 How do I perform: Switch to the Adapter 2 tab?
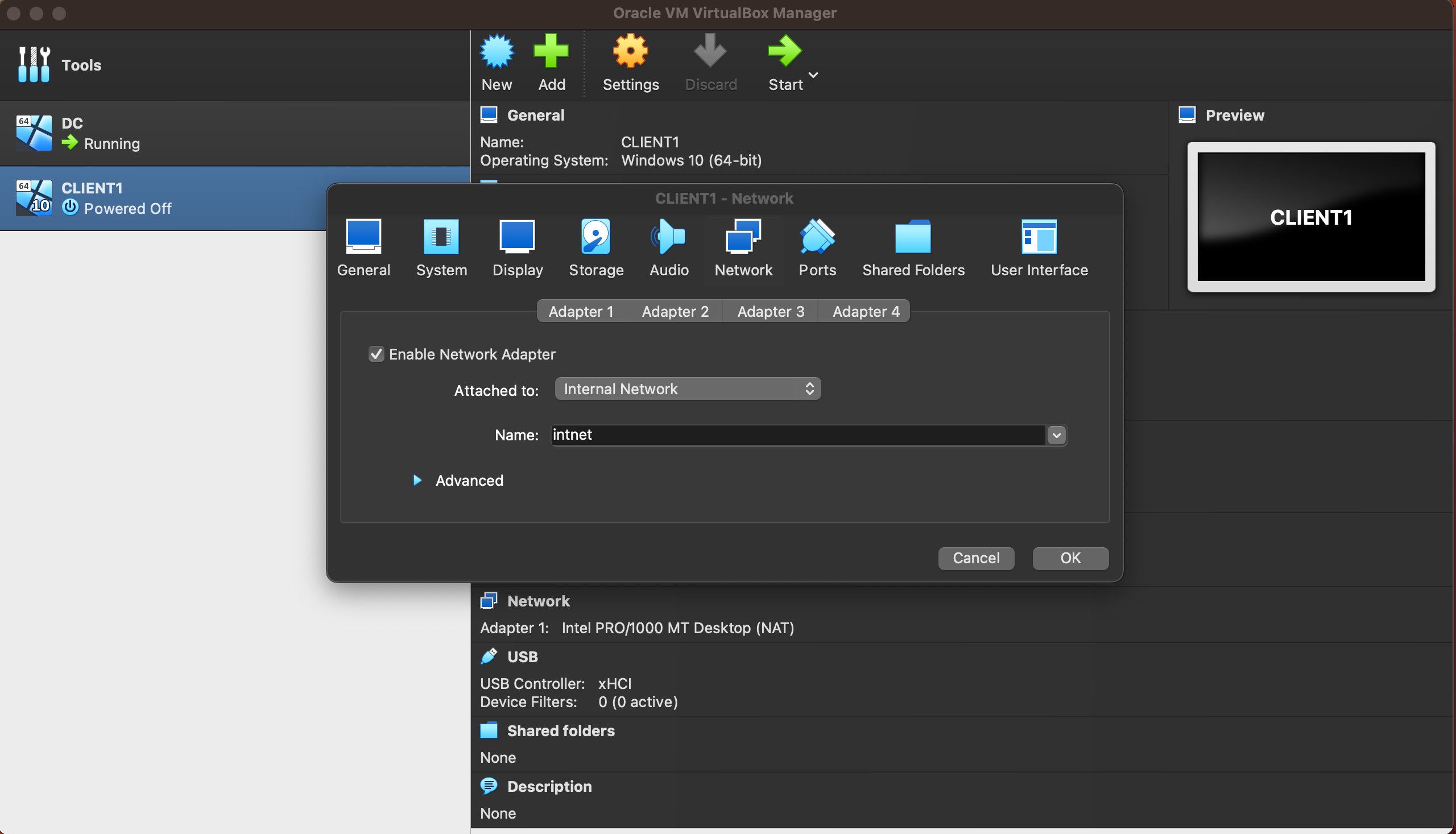pos(675,311)
